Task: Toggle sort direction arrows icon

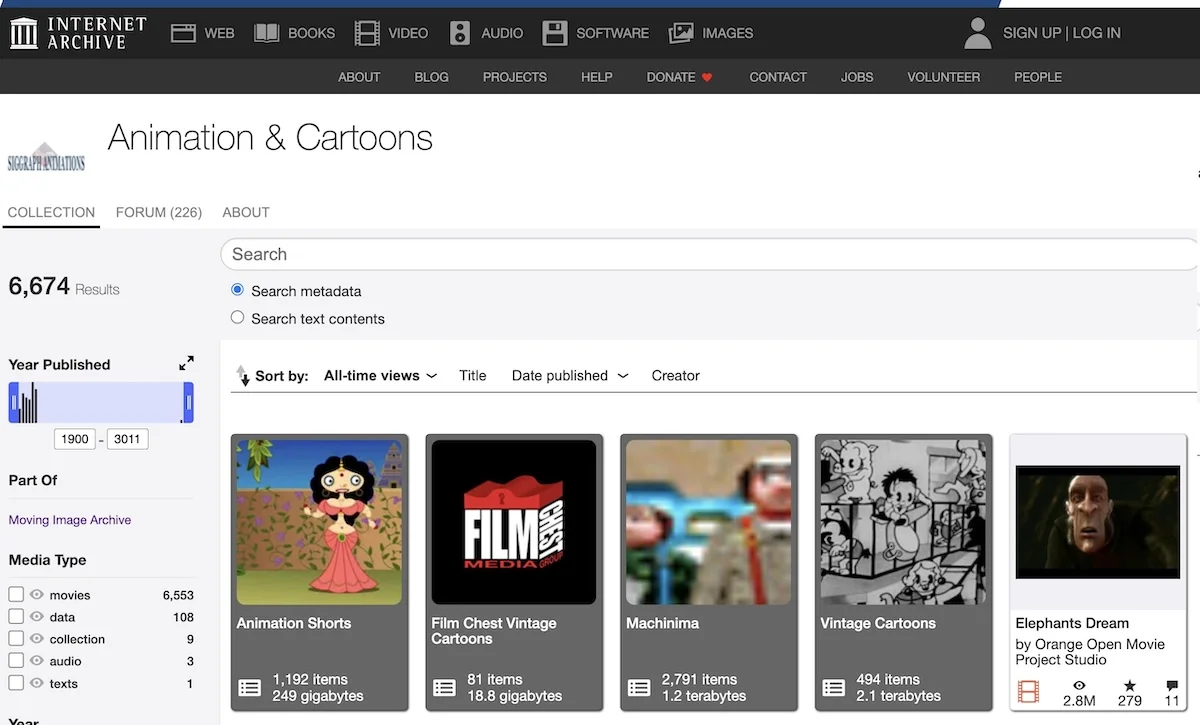Action: point(242,376)
